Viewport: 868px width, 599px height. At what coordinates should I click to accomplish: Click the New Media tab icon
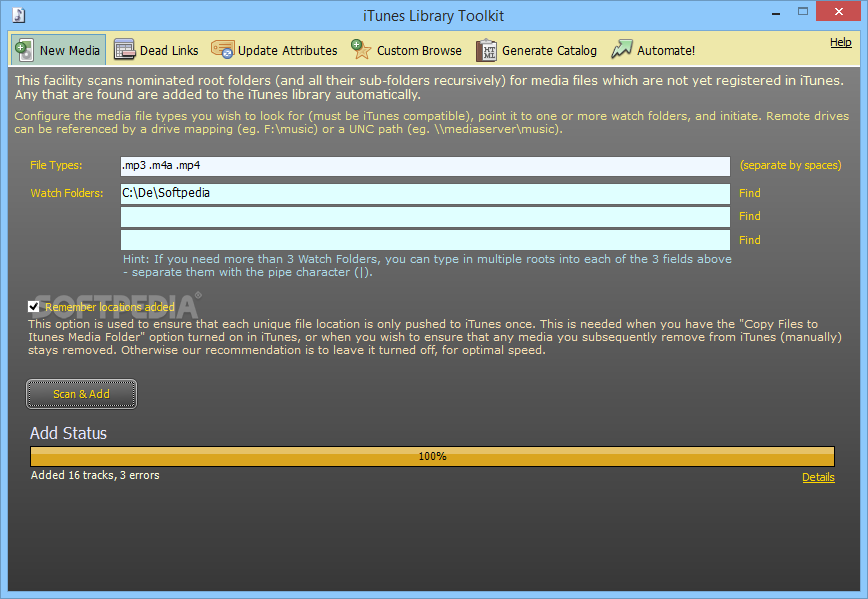24,50
